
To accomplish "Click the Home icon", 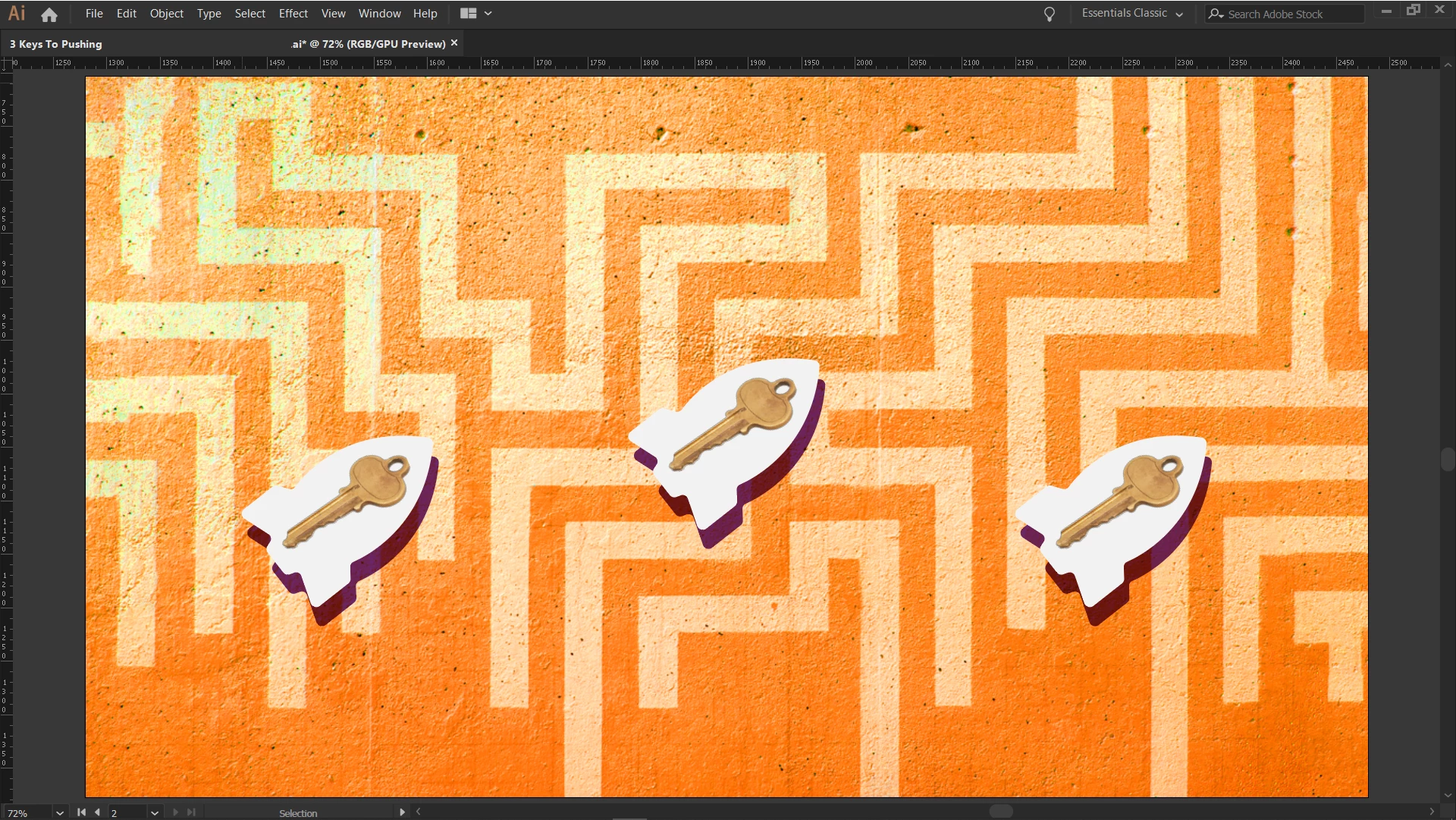I will [49, 14].
